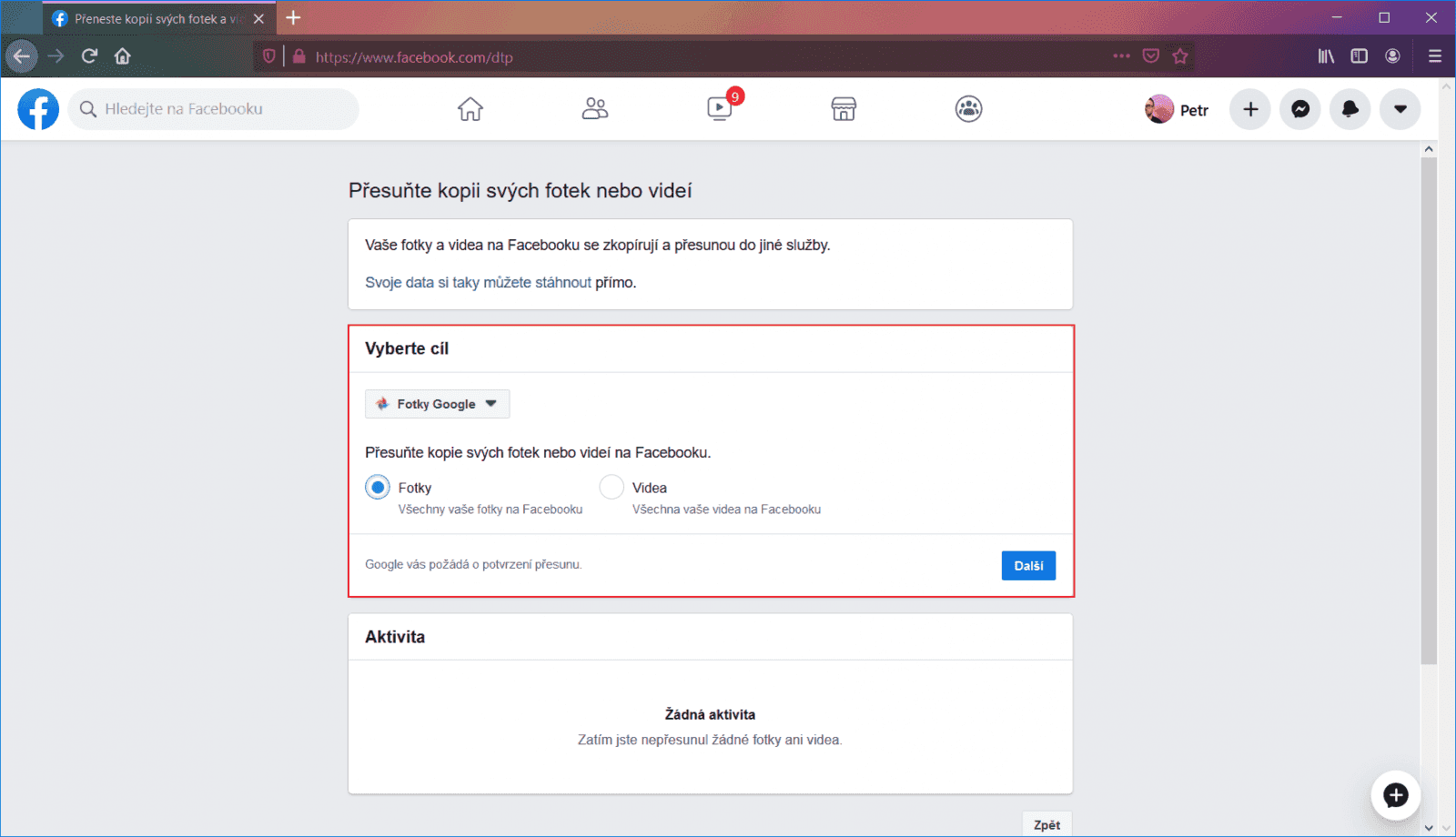Click the browser Home icon
The height and width of the screenshot is (837, 1456).
(x=123, y=56)
